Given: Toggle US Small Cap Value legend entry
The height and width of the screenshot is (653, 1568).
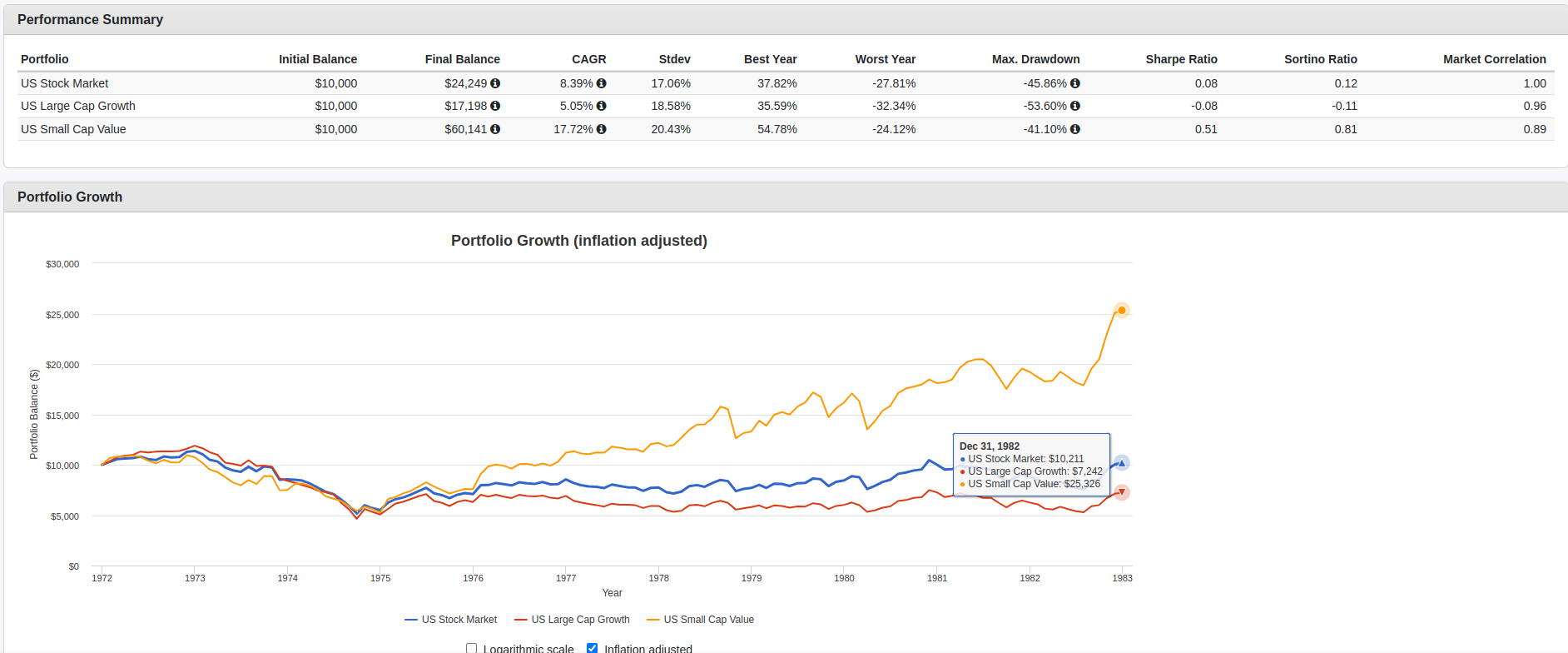Looking at the screenshot, I should click(x=700, y=620).
